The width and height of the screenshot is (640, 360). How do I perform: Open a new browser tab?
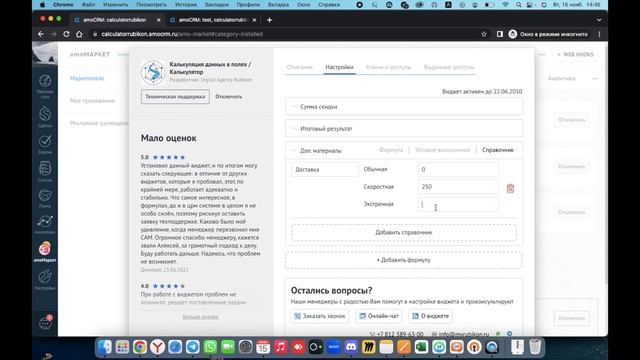269,20
